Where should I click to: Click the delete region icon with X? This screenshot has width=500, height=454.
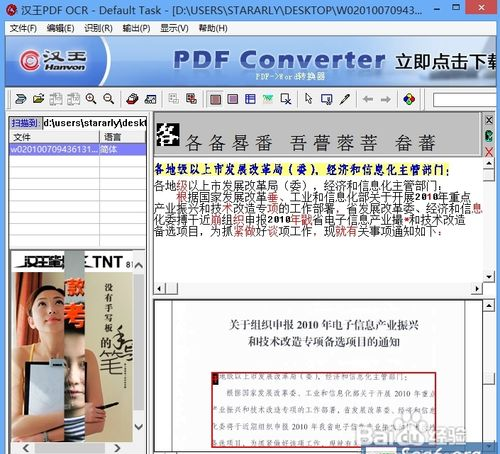286,99
